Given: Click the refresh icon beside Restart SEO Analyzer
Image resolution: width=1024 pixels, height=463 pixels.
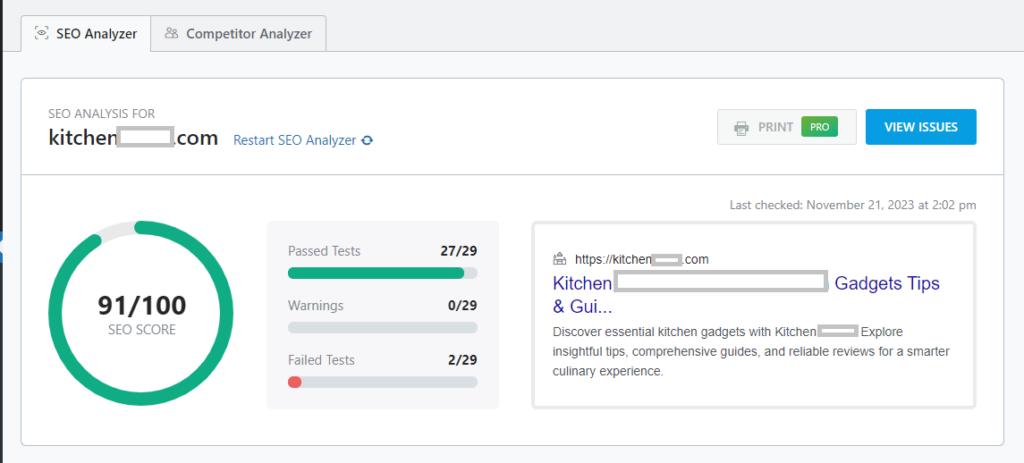Looking at the screenshot, I should click(367, 141).
